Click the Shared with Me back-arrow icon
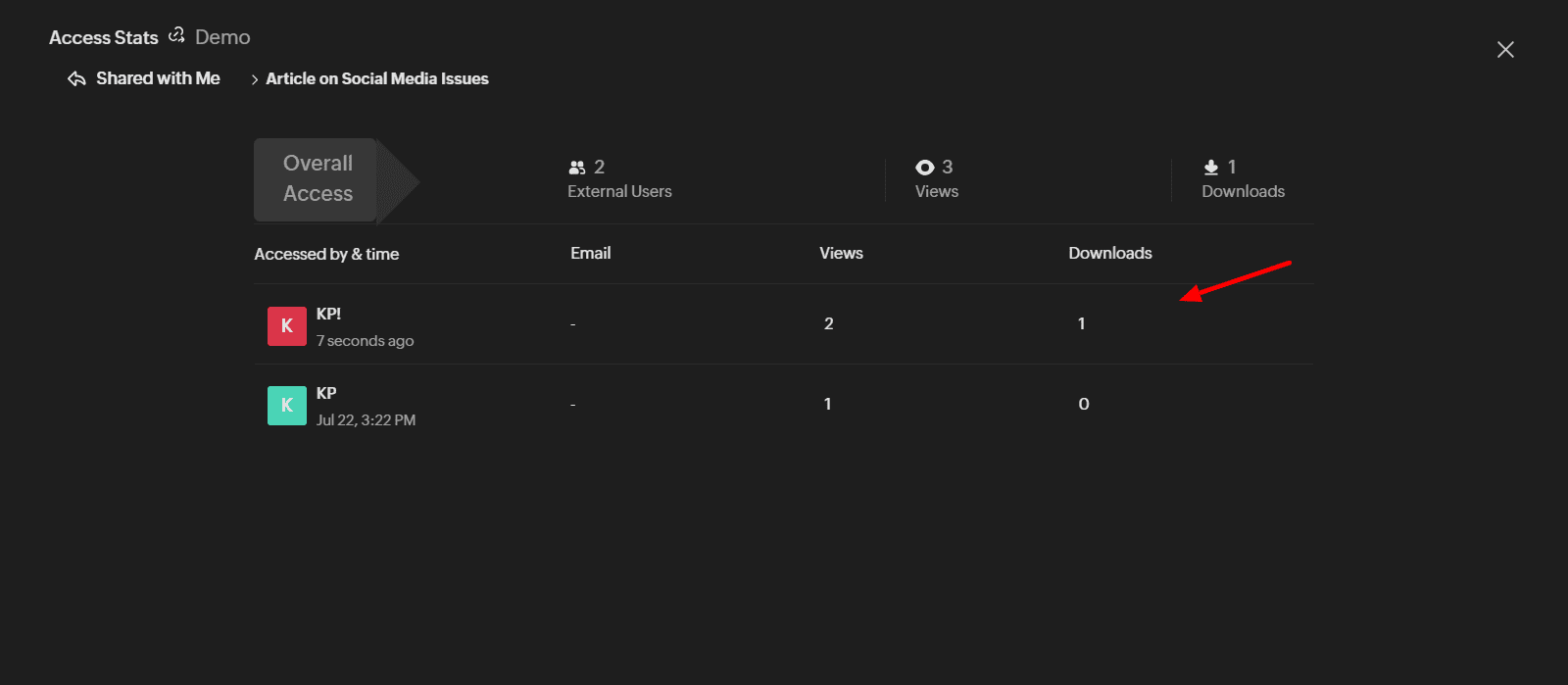 (x=76, y=79)
